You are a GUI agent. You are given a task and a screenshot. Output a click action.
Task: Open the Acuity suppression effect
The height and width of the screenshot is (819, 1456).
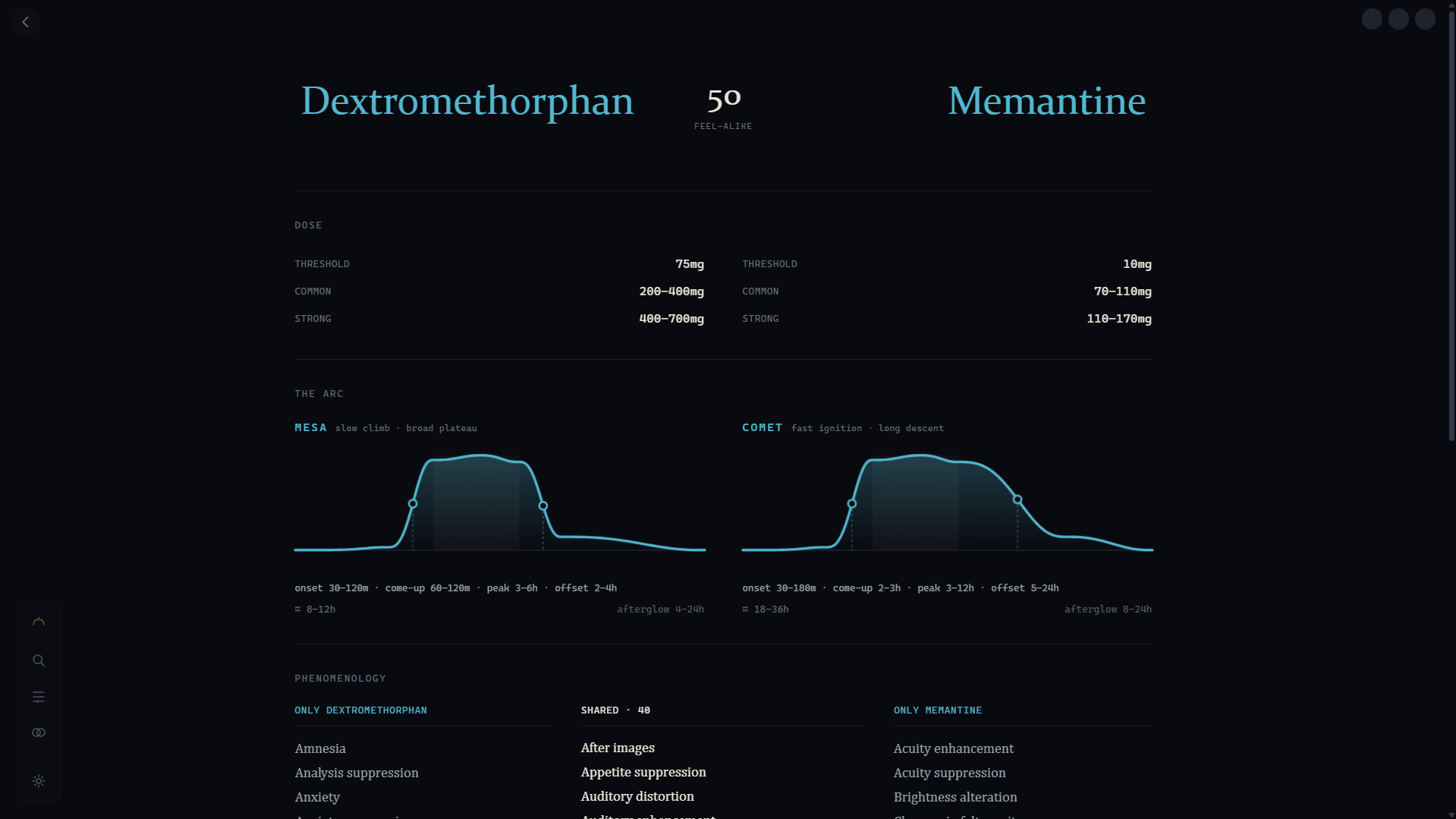(x=950, y=773)
